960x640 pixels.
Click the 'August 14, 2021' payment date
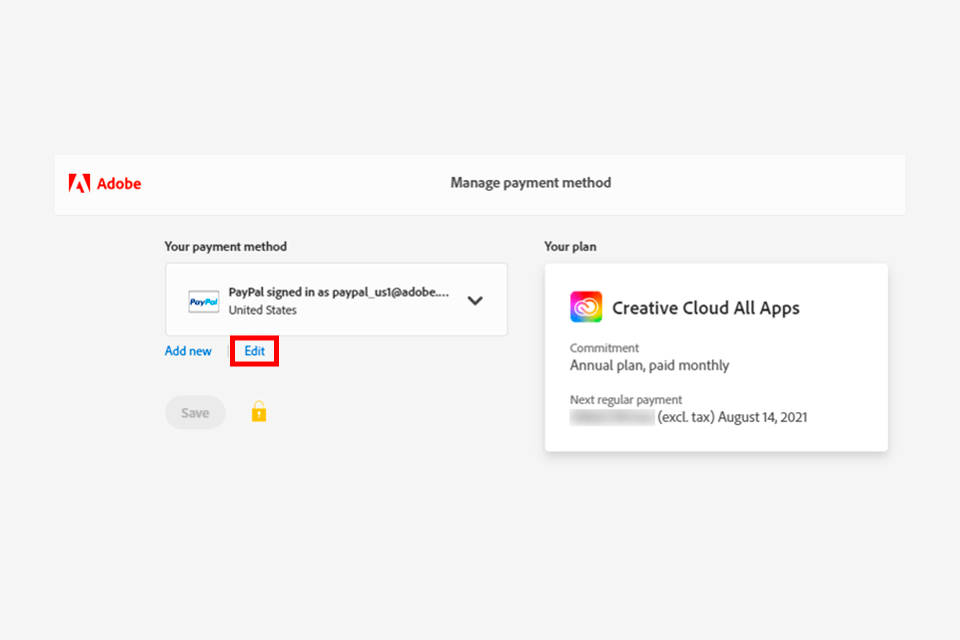pos(763,417)
